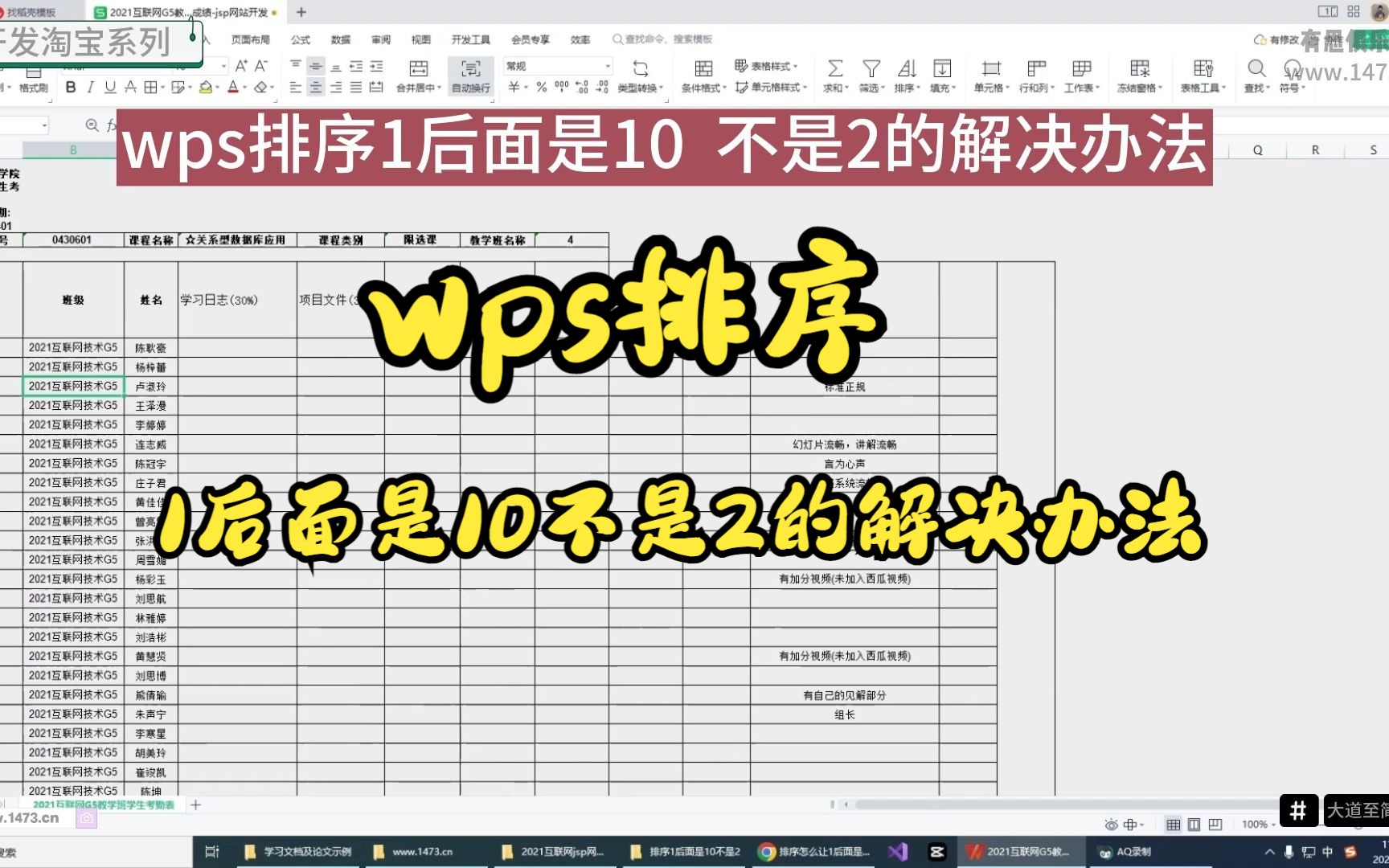This screenshot has width=1389, height=868.
Task: Toggle strikethrough formatting
Action: (129, 87)
